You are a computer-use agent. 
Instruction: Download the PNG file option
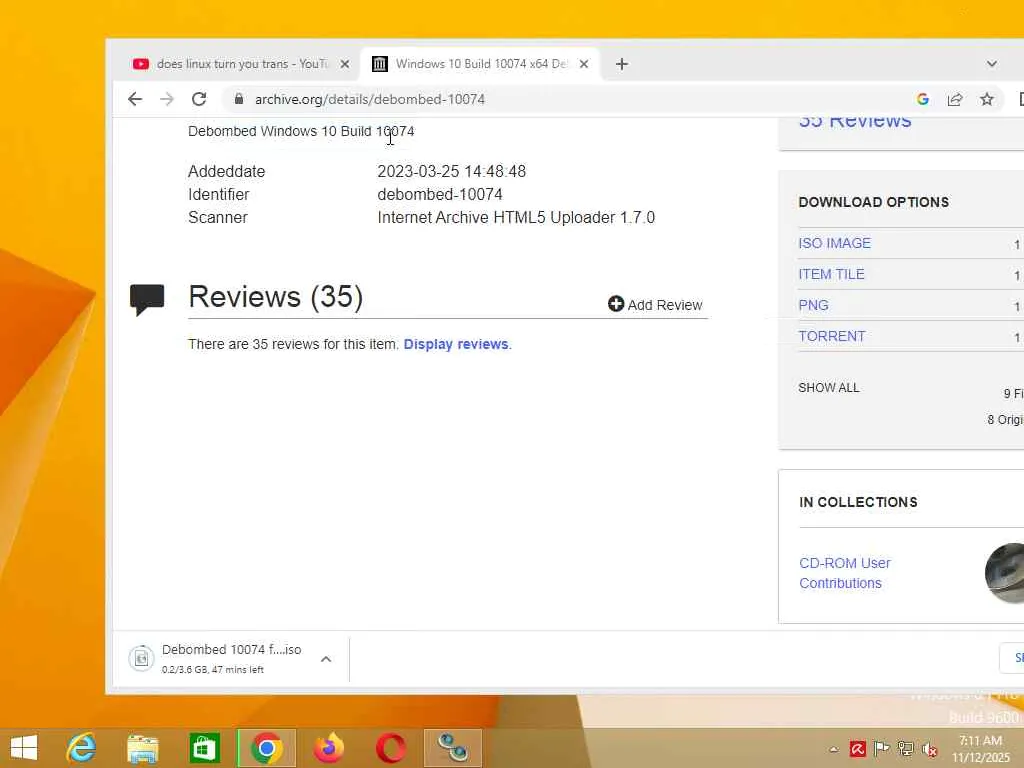813,305
